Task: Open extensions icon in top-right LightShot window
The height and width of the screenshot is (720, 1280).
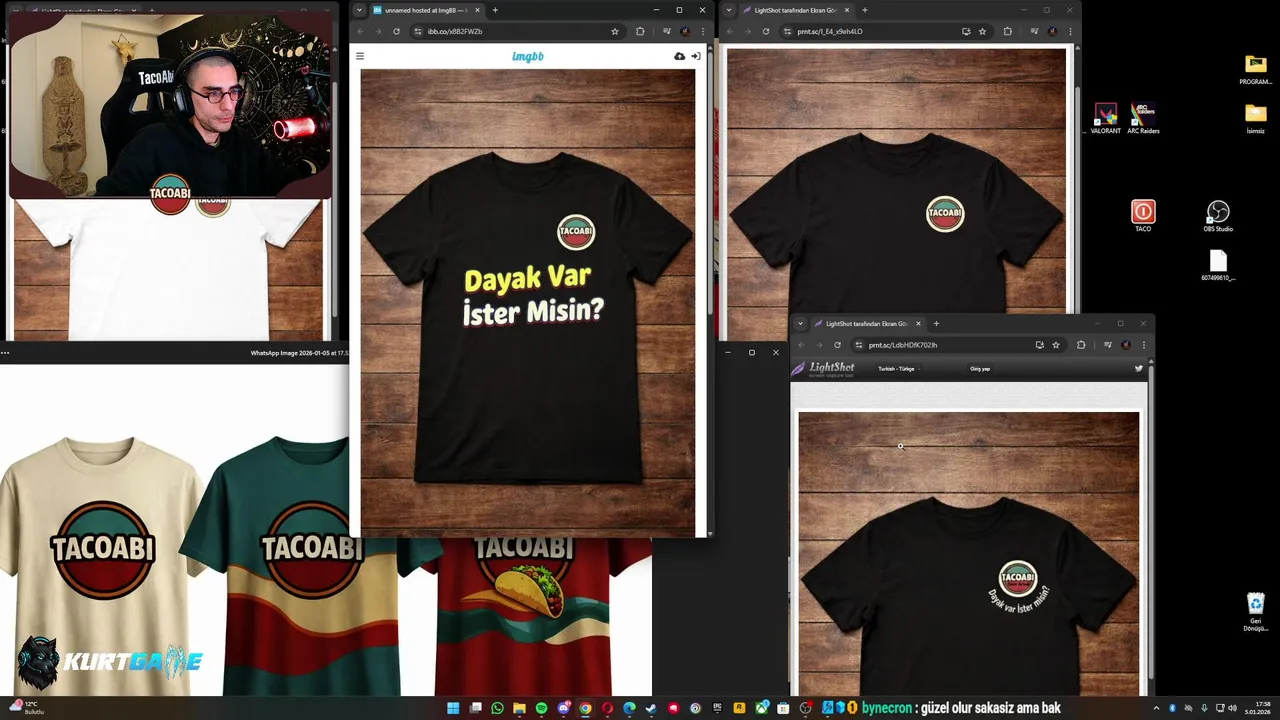Action: [x=1007, y=31]
